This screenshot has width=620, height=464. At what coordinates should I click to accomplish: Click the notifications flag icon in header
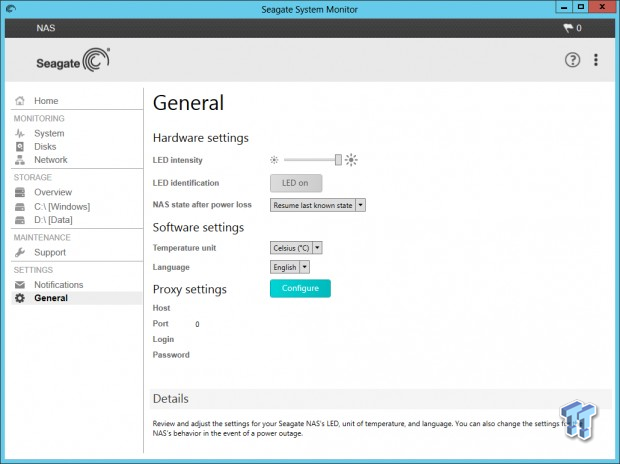[568, 28]
